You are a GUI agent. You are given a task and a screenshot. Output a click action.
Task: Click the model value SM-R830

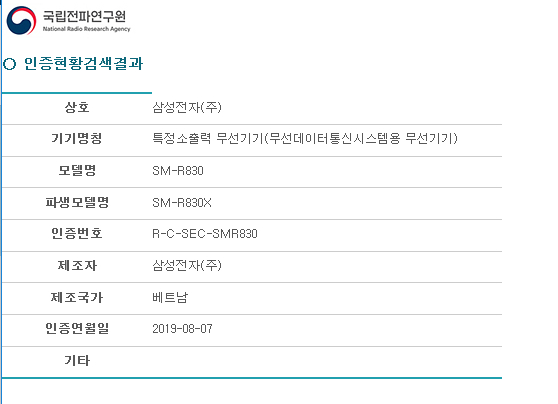tap(178, 170)
